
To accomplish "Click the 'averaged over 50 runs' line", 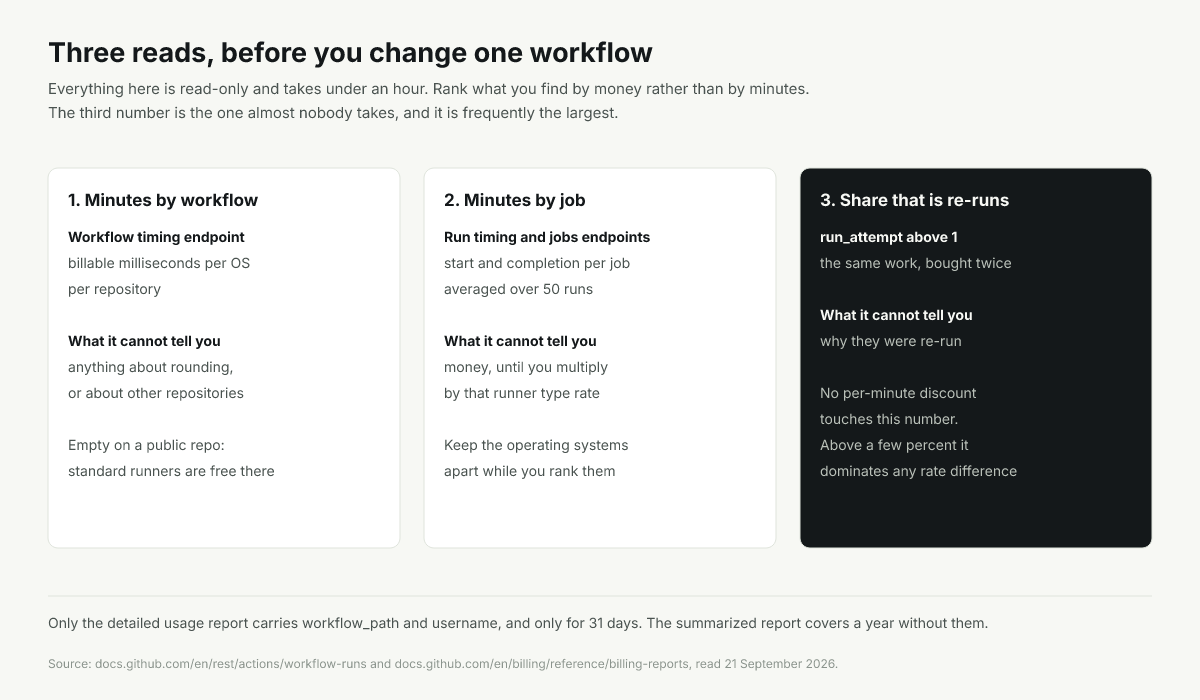I will coord(518,289).
